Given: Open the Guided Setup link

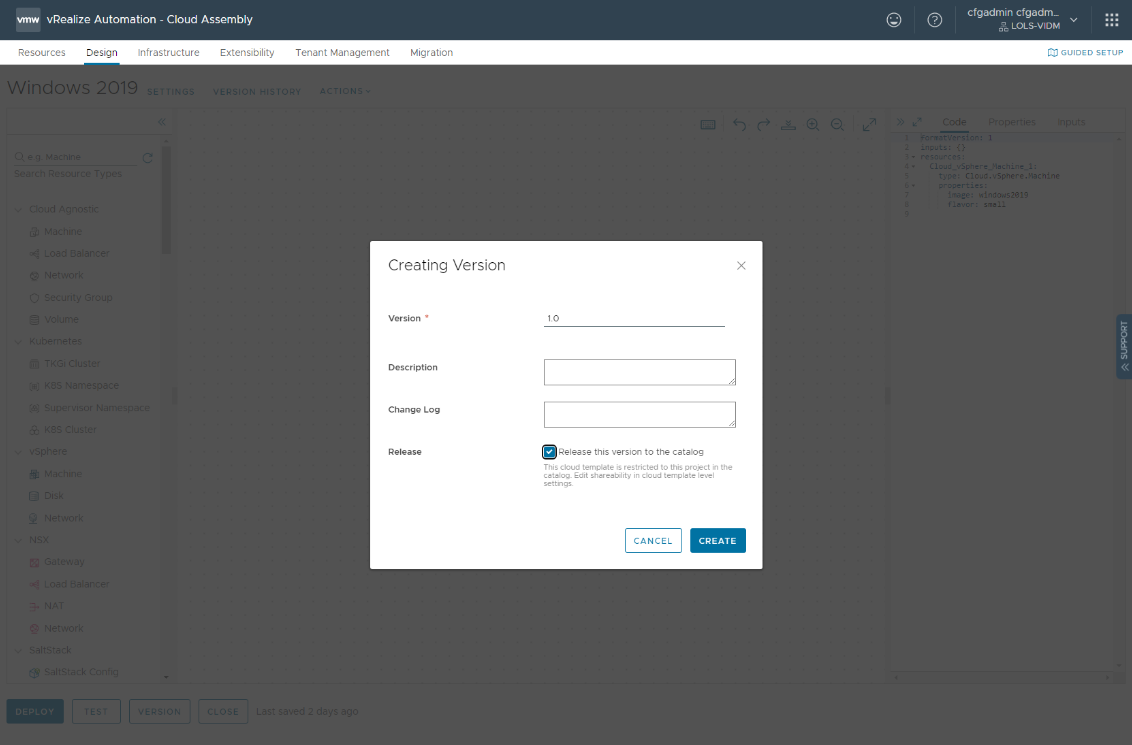Looking at the screenshot, I should (1085, 53).
